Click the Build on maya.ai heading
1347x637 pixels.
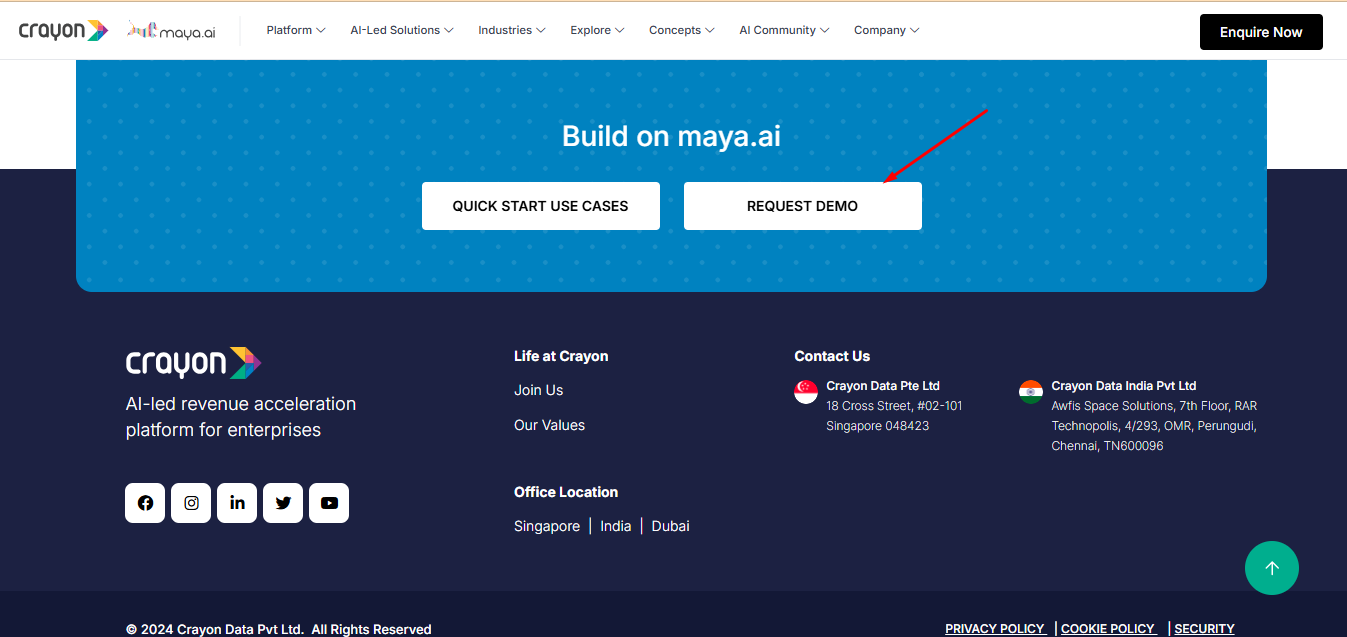(672, 136)
